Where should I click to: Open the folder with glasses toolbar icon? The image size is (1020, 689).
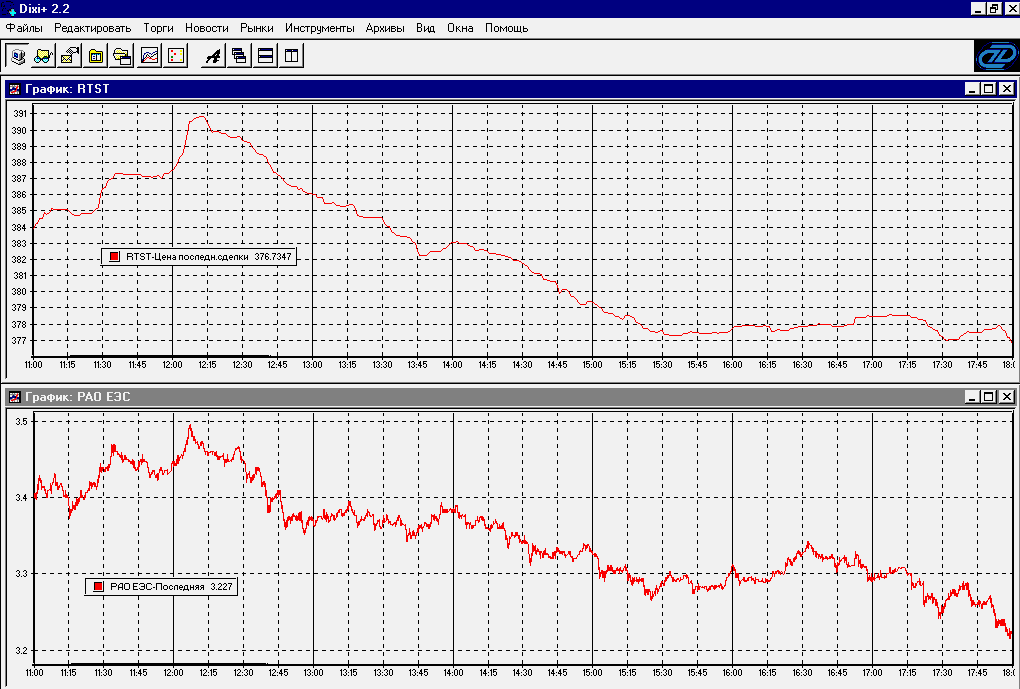point(44,56)
